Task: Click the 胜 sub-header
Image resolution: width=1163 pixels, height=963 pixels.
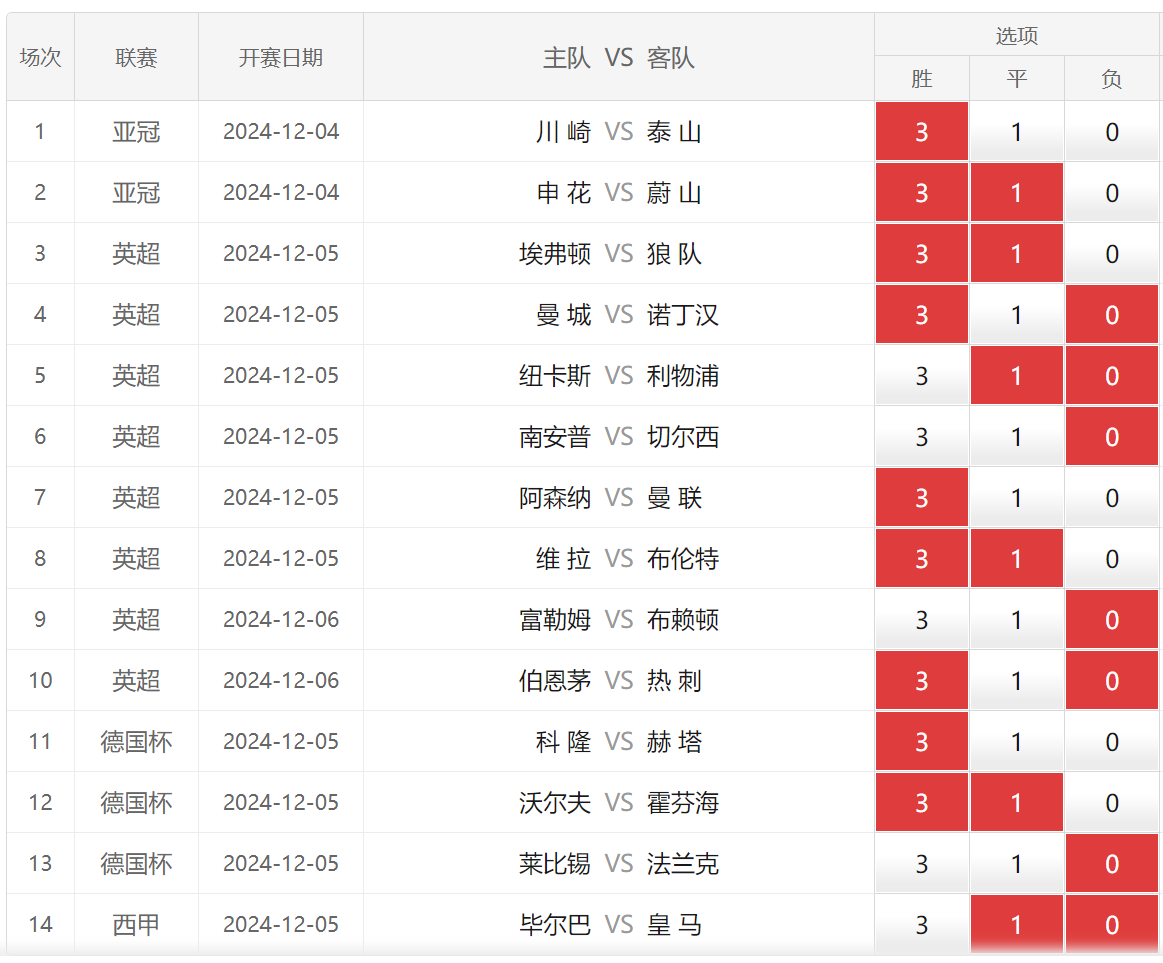Action: tap(921, 79)
